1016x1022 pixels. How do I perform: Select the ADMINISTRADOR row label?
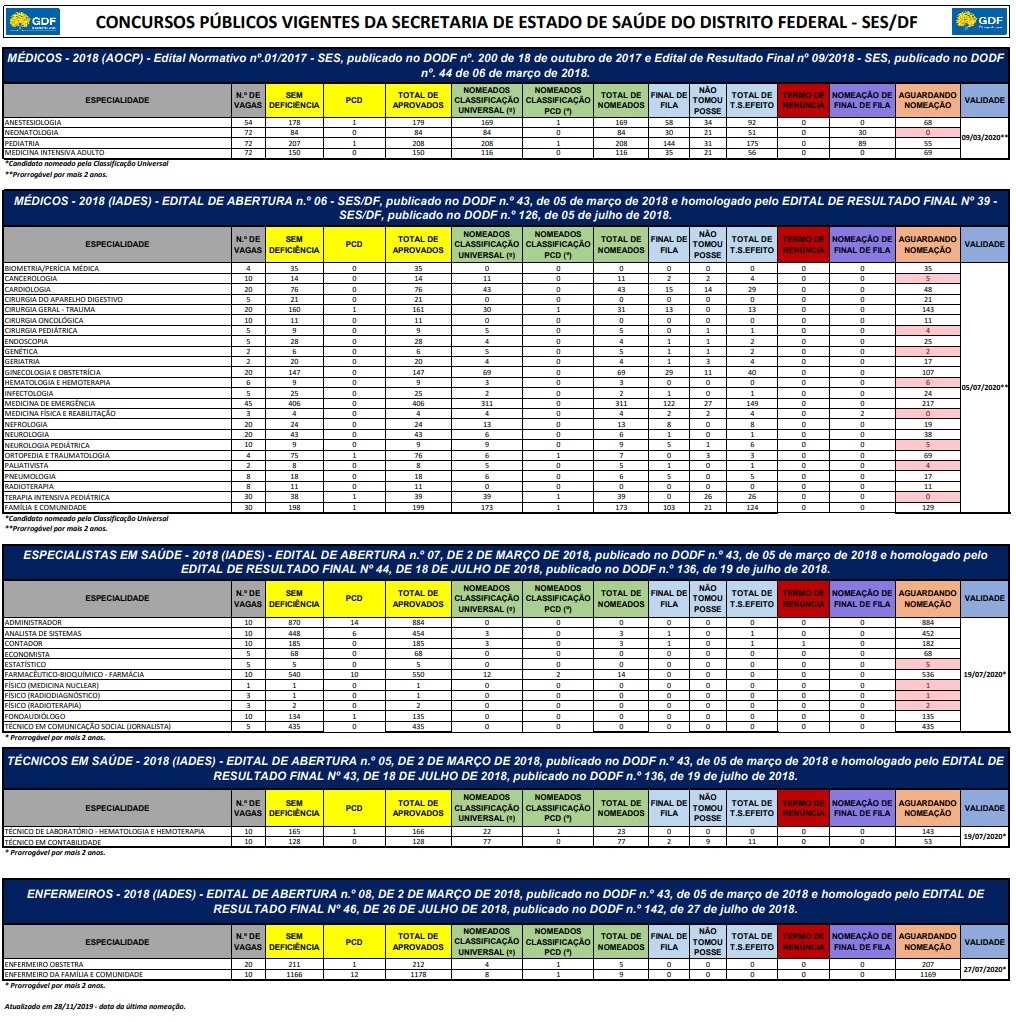pos(33,622)
